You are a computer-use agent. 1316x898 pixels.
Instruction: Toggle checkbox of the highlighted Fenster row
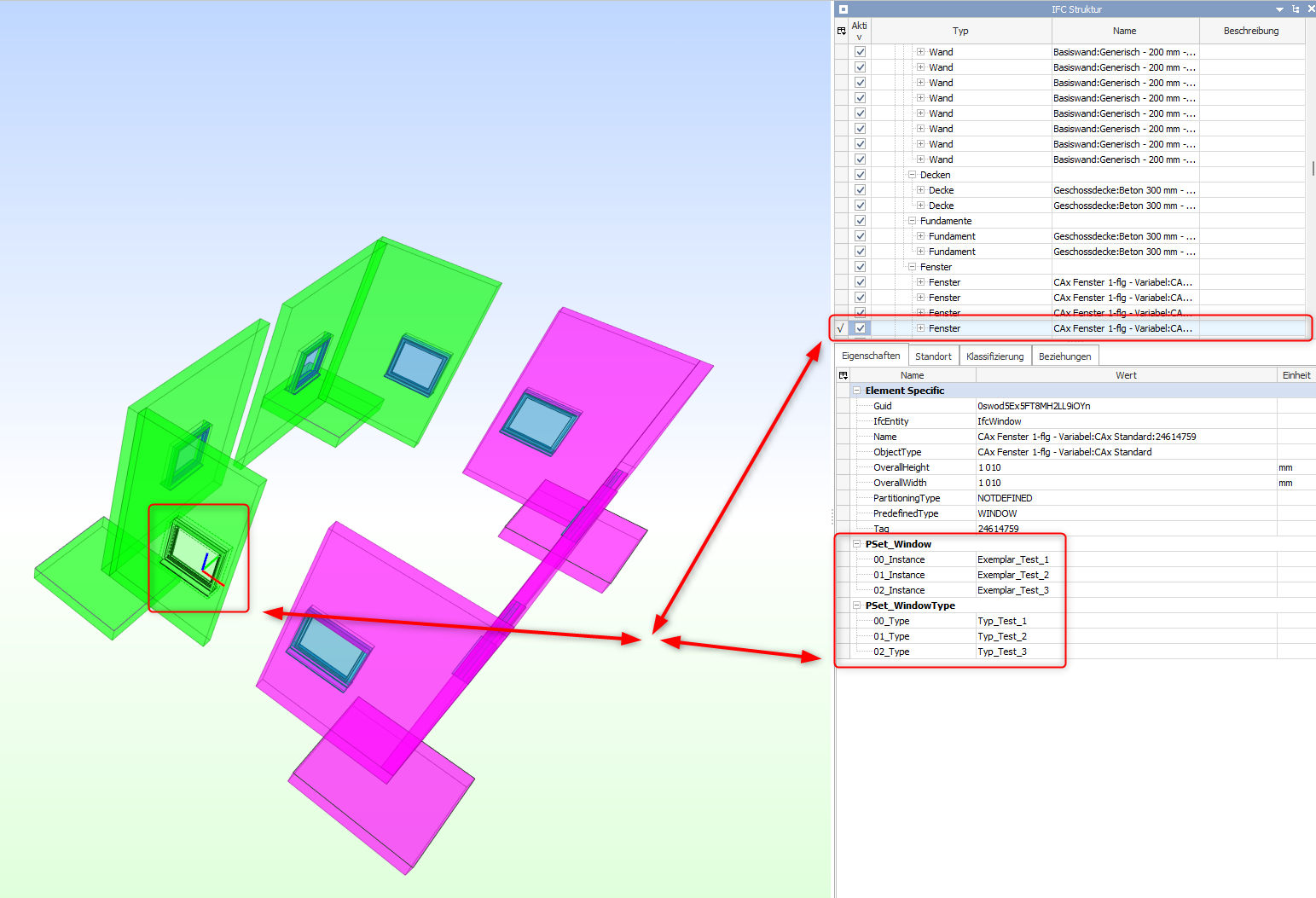coord(860,328)
